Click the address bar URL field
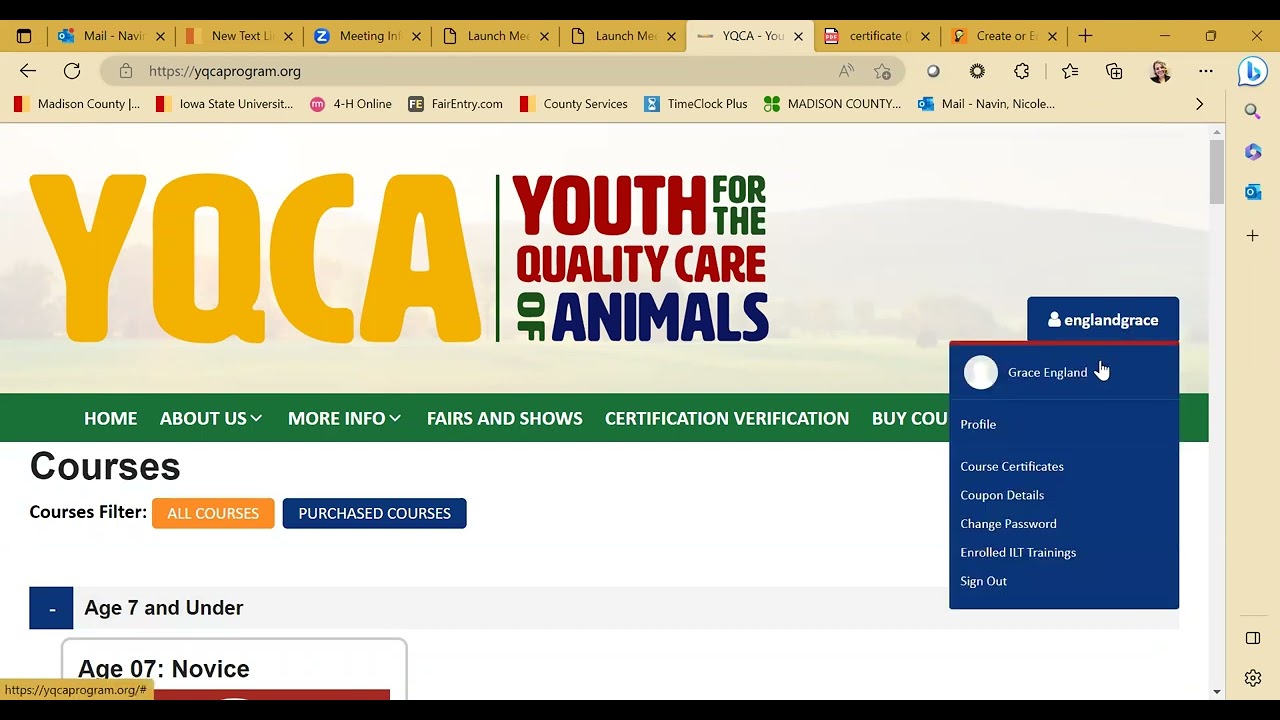 click(480, 71)
